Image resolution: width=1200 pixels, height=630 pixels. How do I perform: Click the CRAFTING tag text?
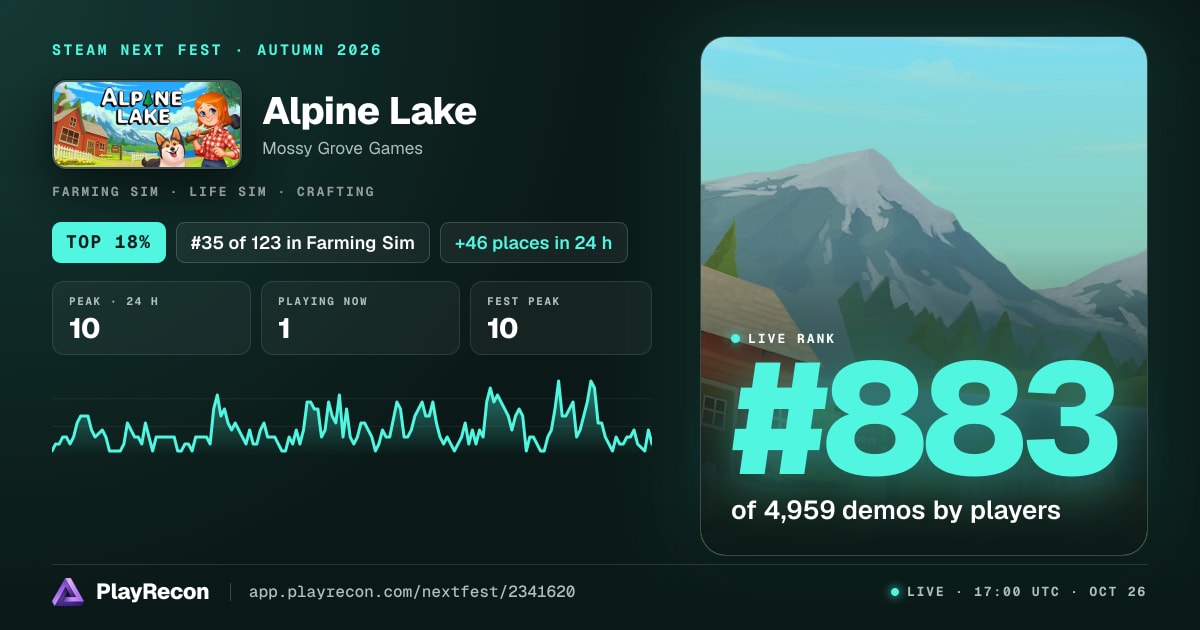point(335,191)
